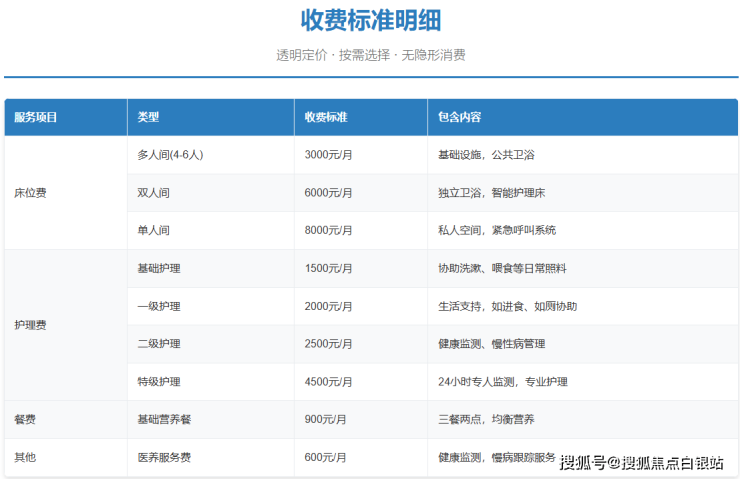Click the 单人间 room type cell
Image resolution: width=740 pixels, height=479 pixels.
click(153, 230)
